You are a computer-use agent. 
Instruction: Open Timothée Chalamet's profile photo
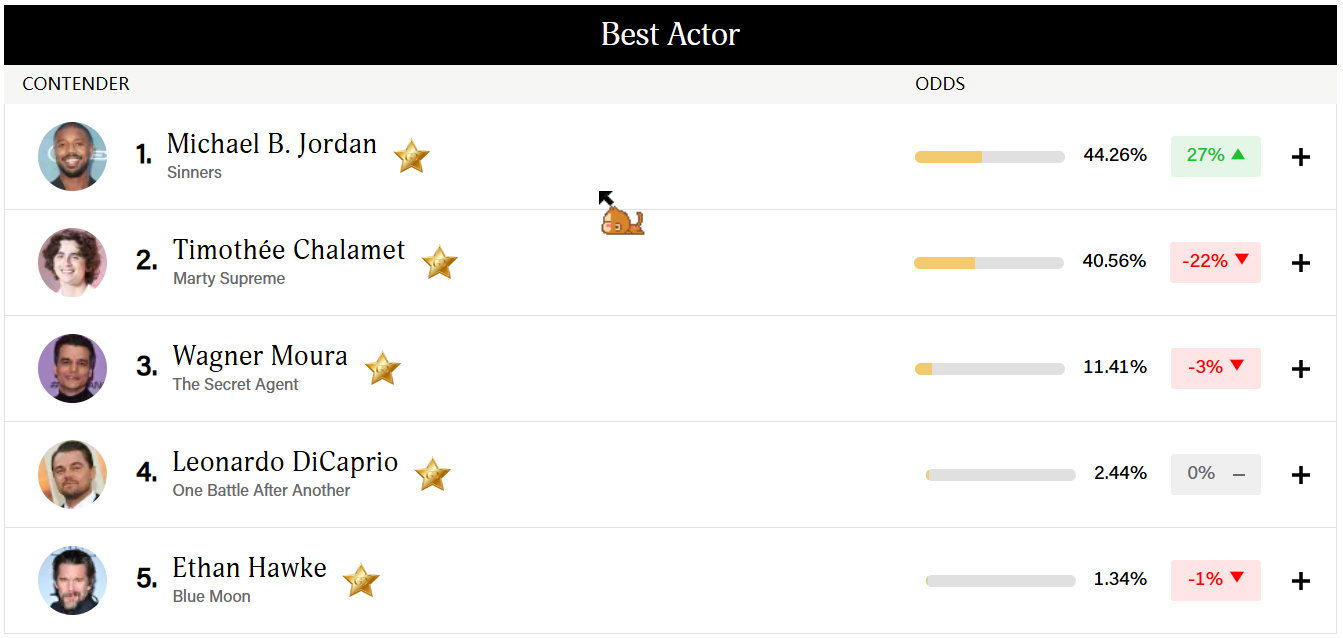pos(72,263)
